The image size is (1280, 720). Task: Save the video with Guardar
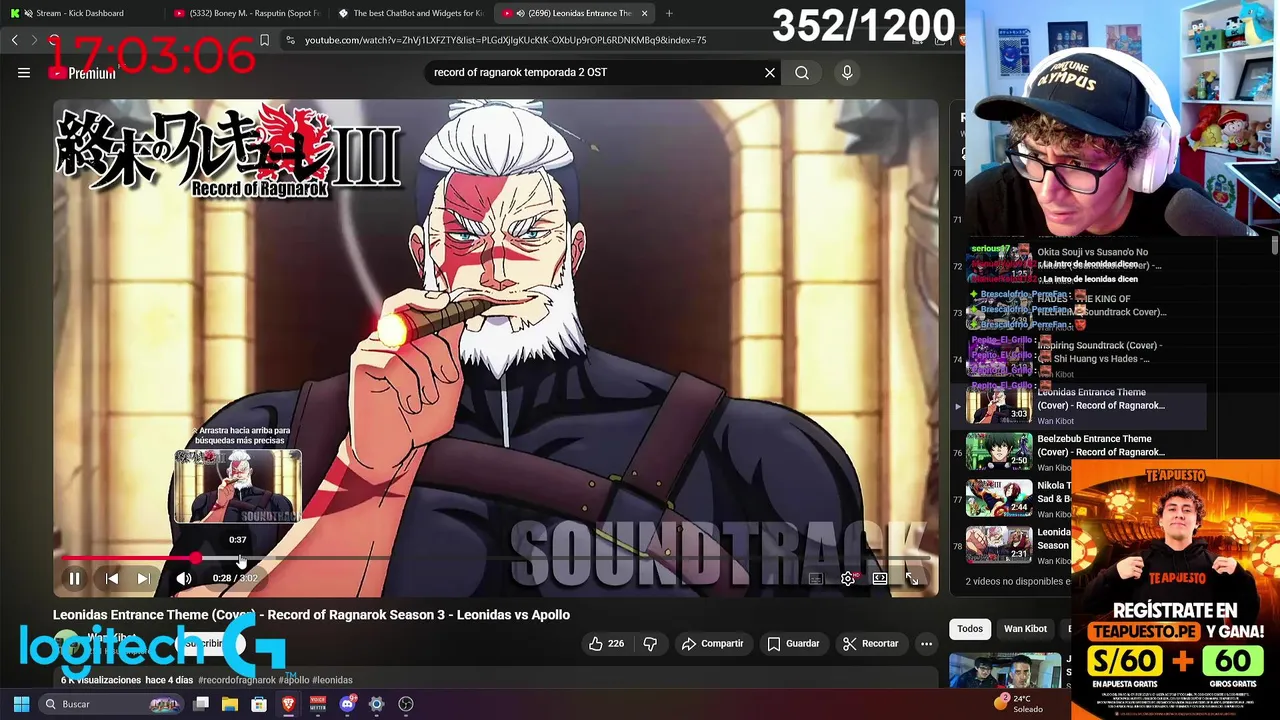coord(793,644)
